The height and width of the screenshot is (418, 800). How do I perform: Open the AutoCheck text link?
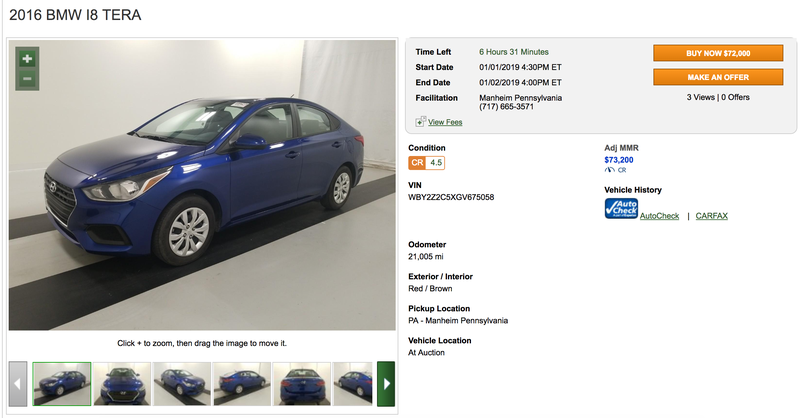(659, 216)
